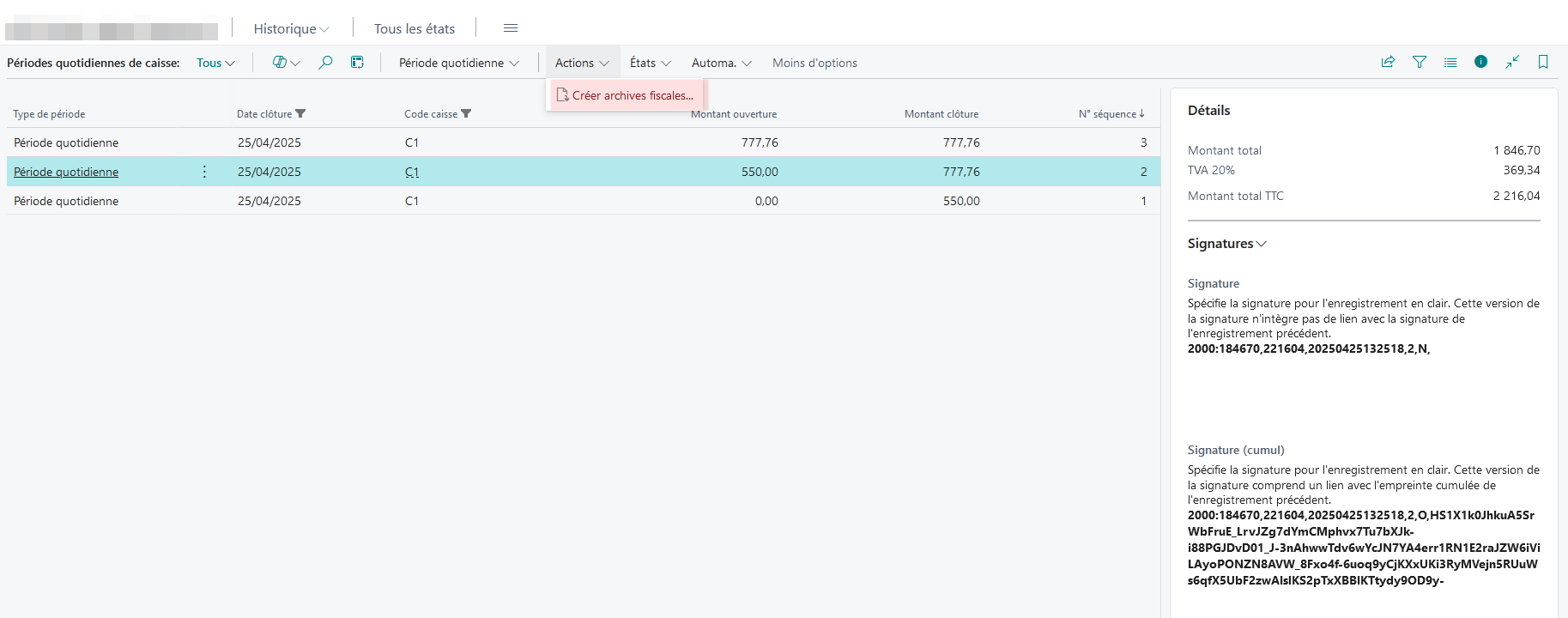Click Moins d'options
Viewport: 1568px width, 618px height.
[x=814, y=63]
